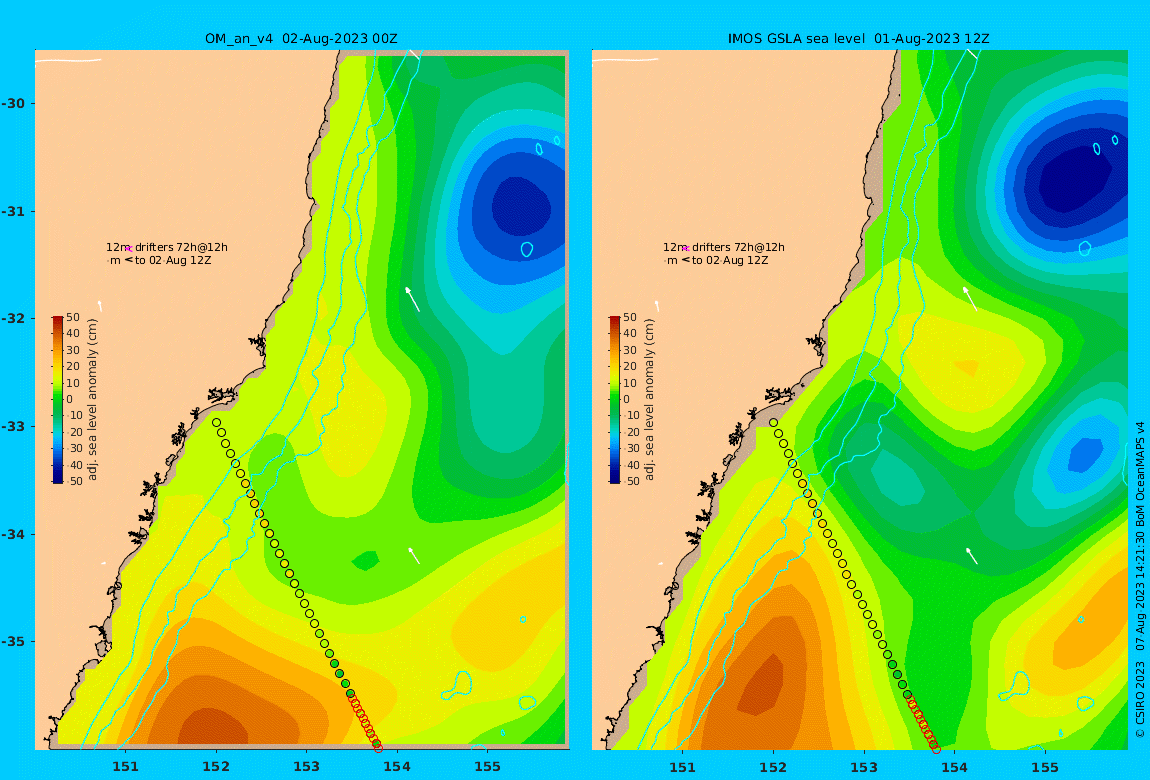Screen dimensions: 1150x780
Task: Click longitude label 154 under the left map
Action: click(397, 767)
